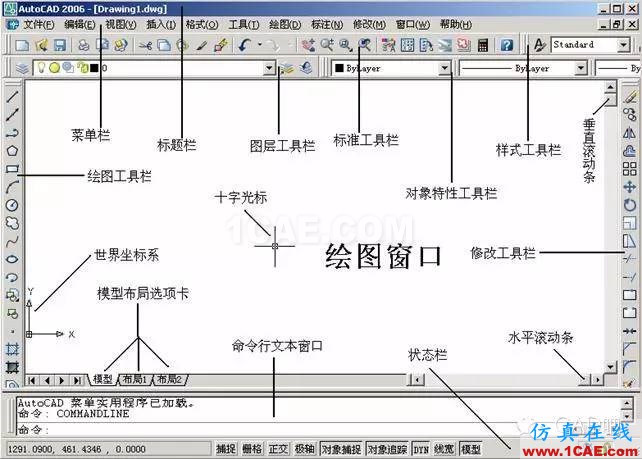Toggle DYN dynamic input in status bar
The width and height of the screenshot is (642, 459).
coord(421,449)
